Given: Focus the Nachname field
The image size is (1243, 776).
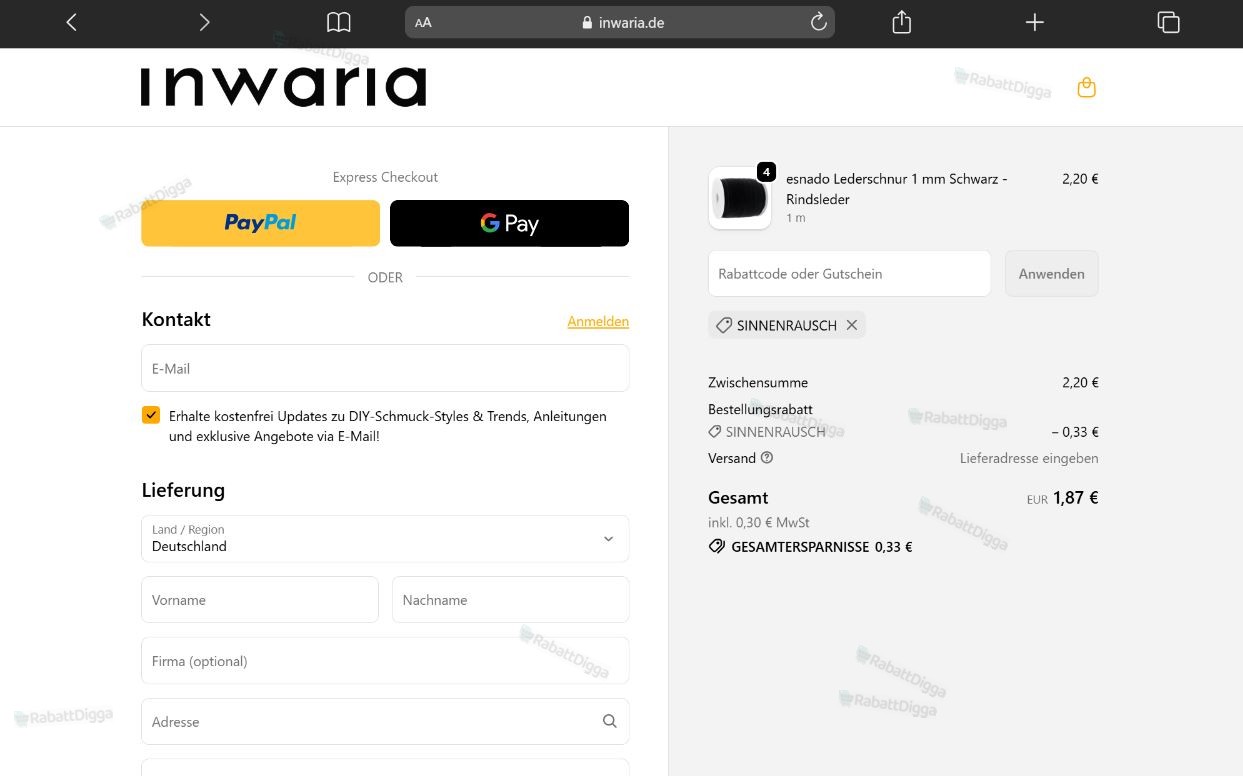Looking at the screenshot, I should click(511, 600).
